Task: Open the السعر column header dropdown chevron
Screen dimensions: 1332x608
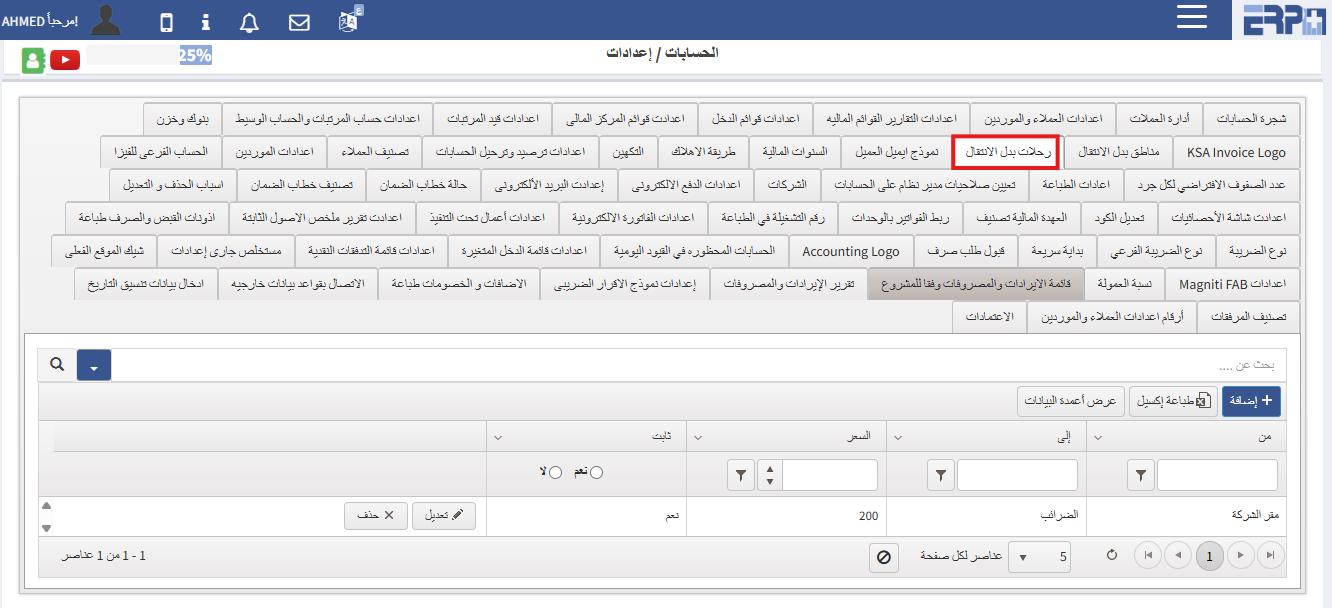Action: 698,437
